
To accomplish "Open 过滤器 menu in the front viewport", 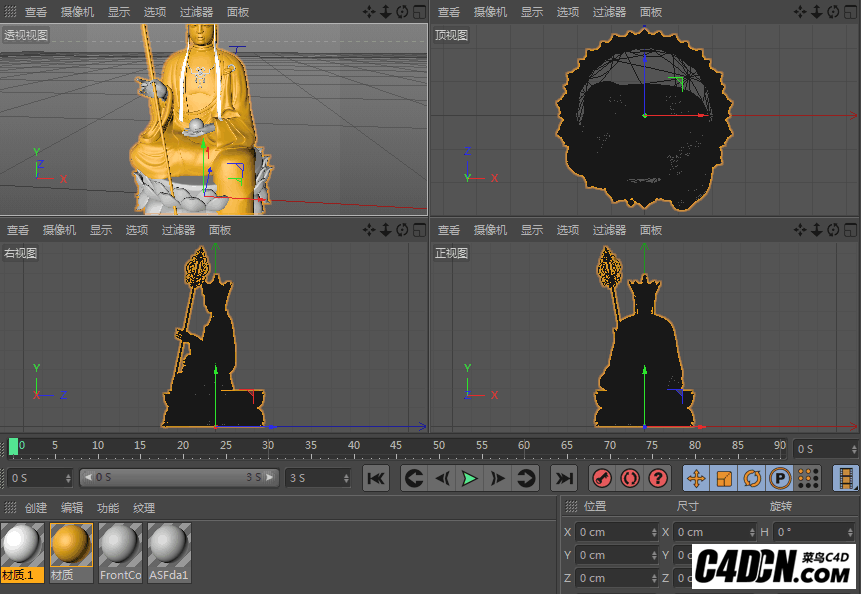I will point(610,230).
